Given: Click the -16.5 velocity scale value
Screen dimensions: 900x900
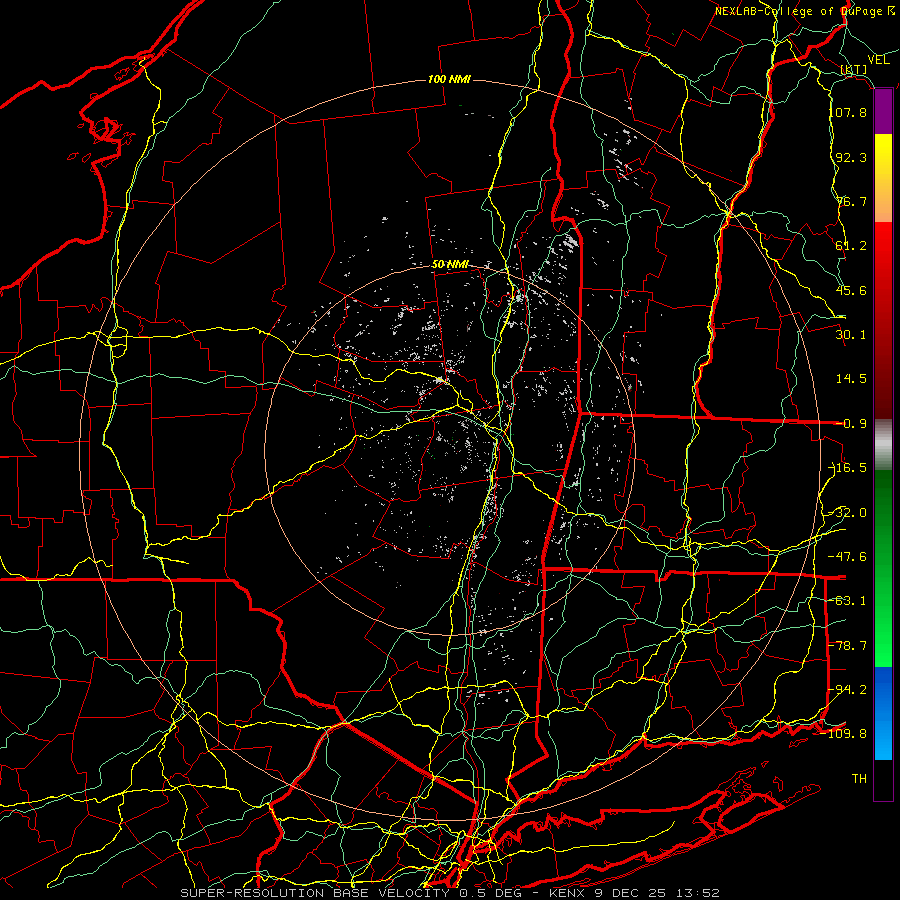Looking at the screenshot, I should tap(848, 468).
